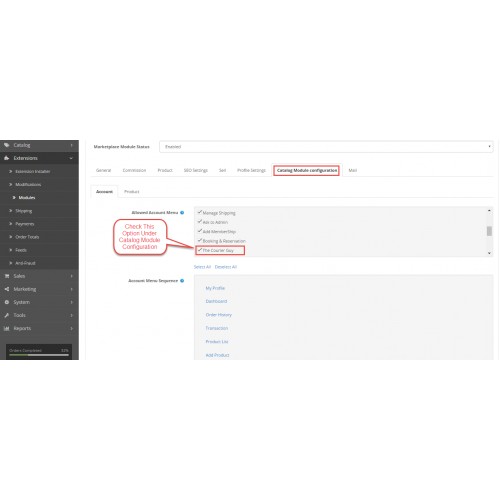Open the Catalog Module configuration tab
The image size is (500, 500).
pyautogui.click(x=307, y=170)
